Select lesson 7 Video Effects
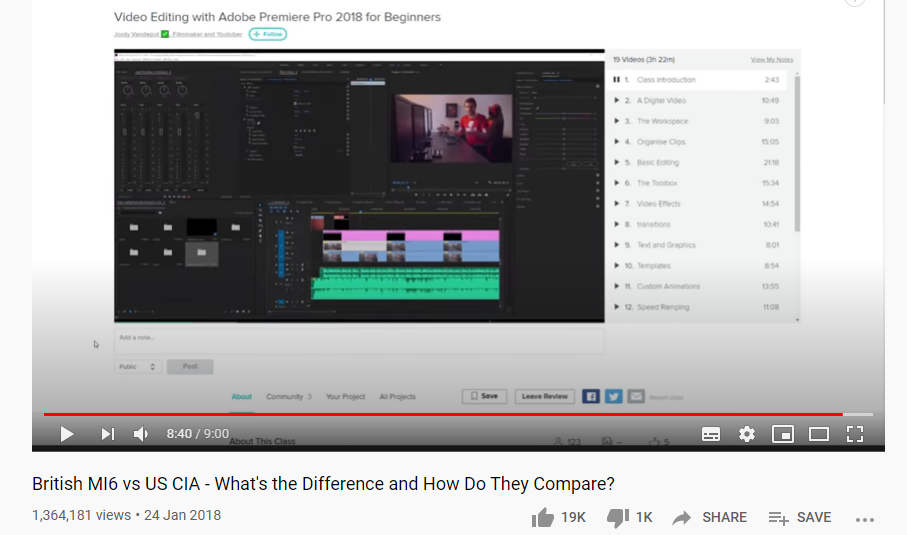The width and height of the screenshot is (907, 535). [x=696, y=204]
